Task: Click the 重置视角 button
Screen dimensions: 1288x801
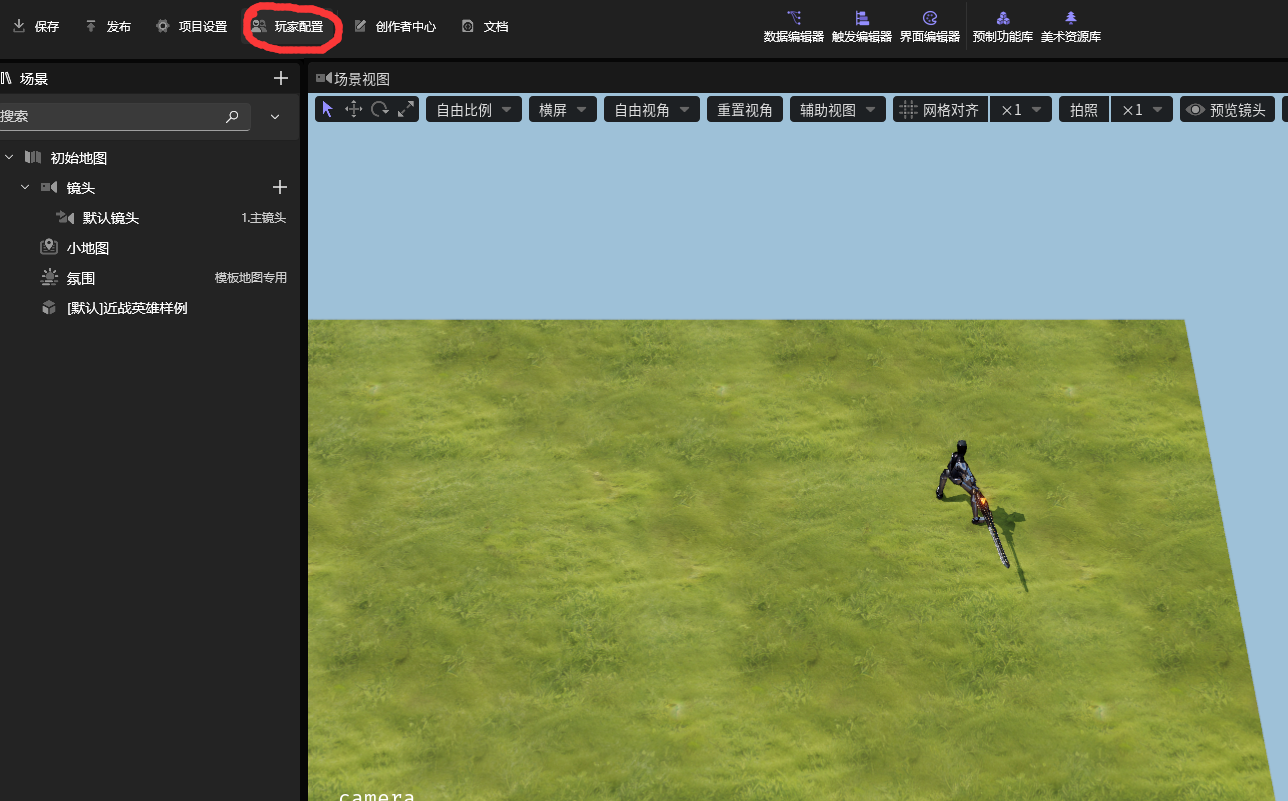Action: tap(745, 110)
